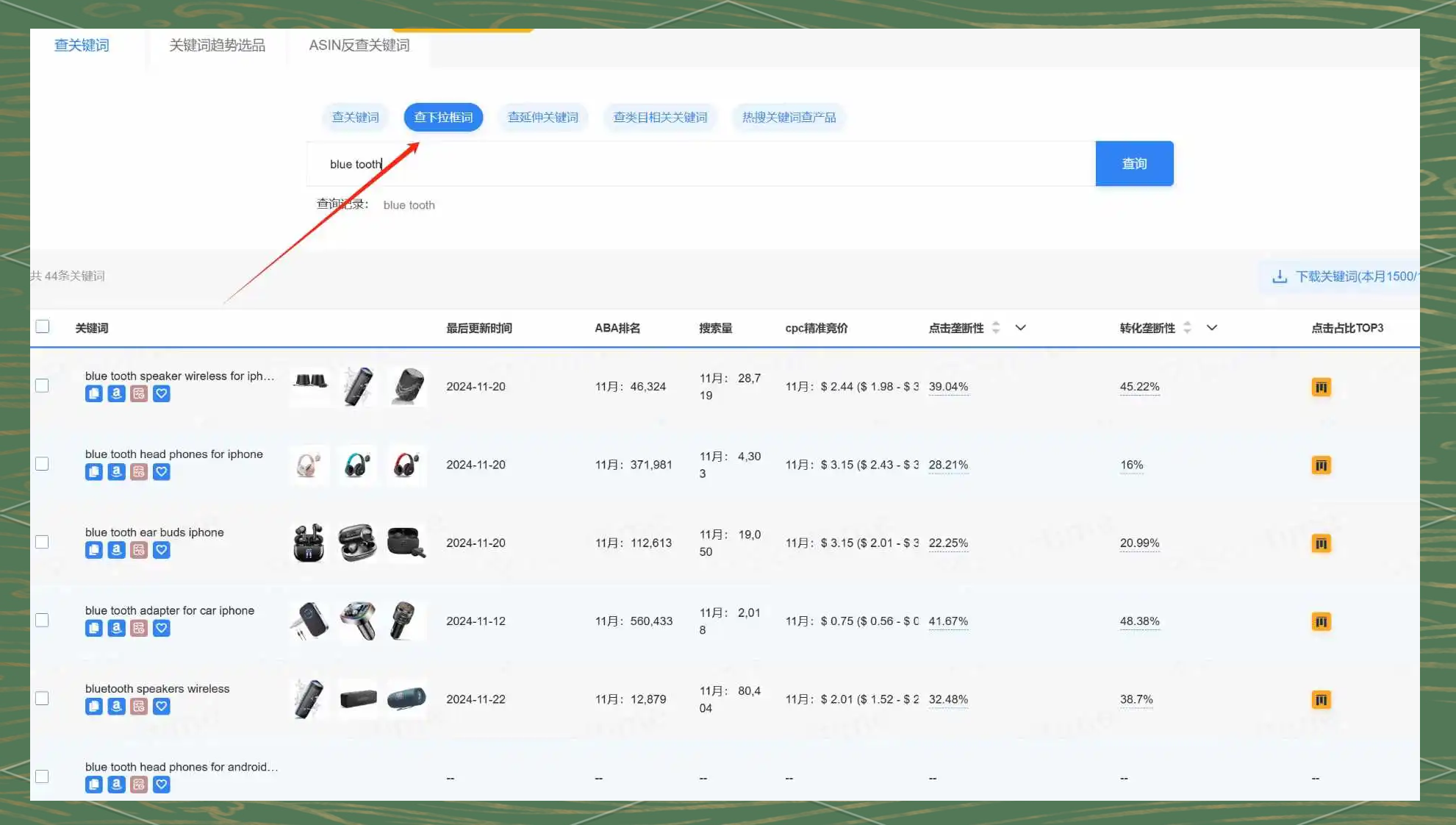Click heart icon for 'blue tooth adapter for car iphone'

point(161,628)
